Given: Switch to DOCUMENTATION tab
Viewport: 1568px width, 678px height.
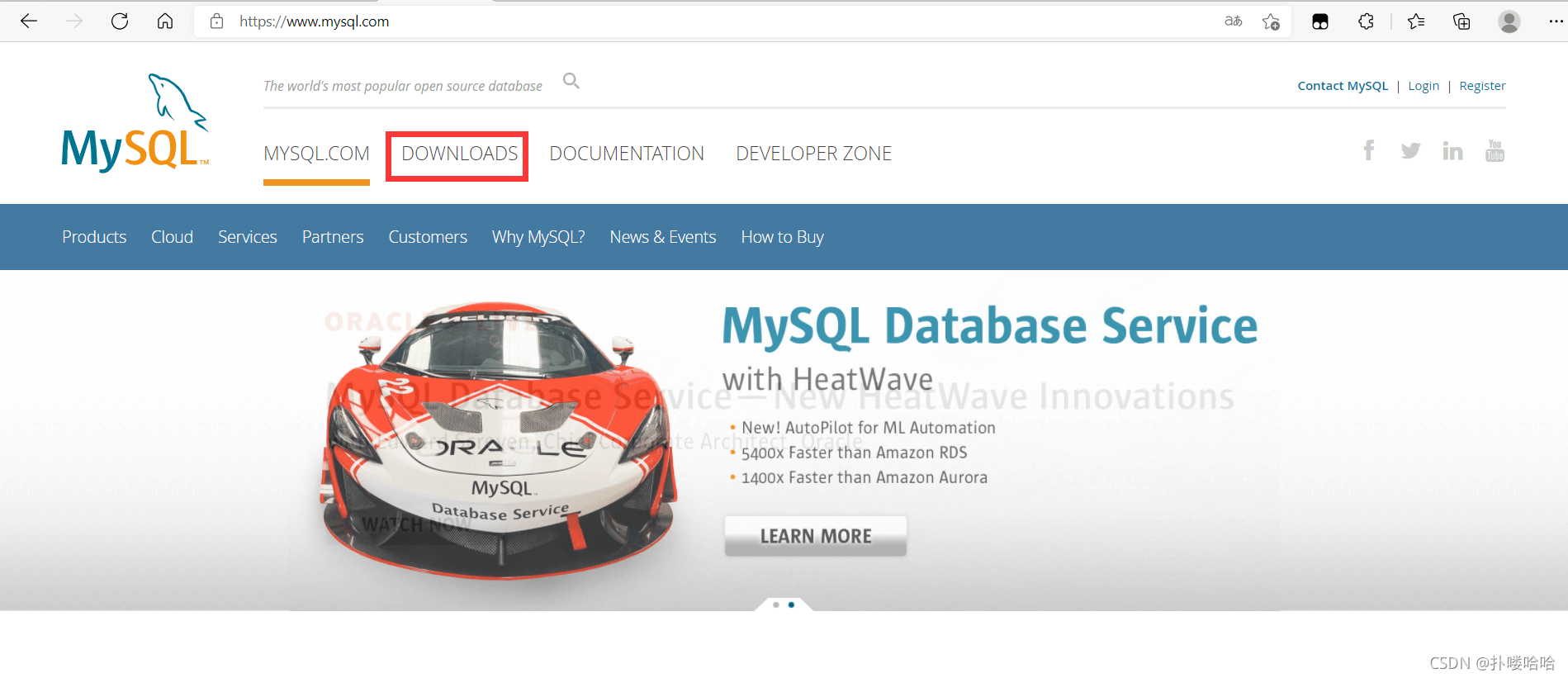Looking at the screenshot, I should (627, 154).
